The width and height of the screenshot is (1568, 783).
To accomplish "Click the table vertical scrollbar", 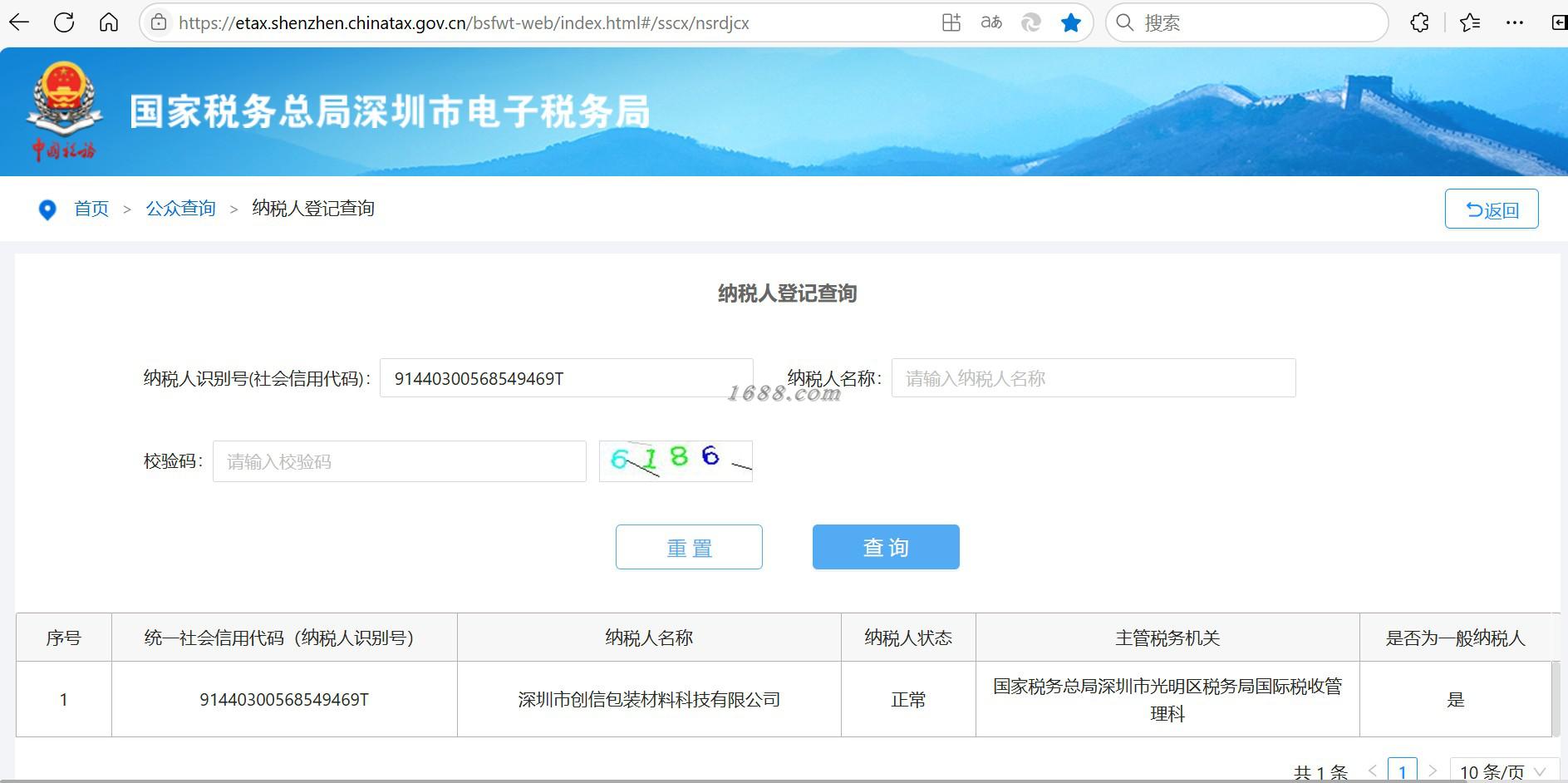I will click(x=1556, y=698).
